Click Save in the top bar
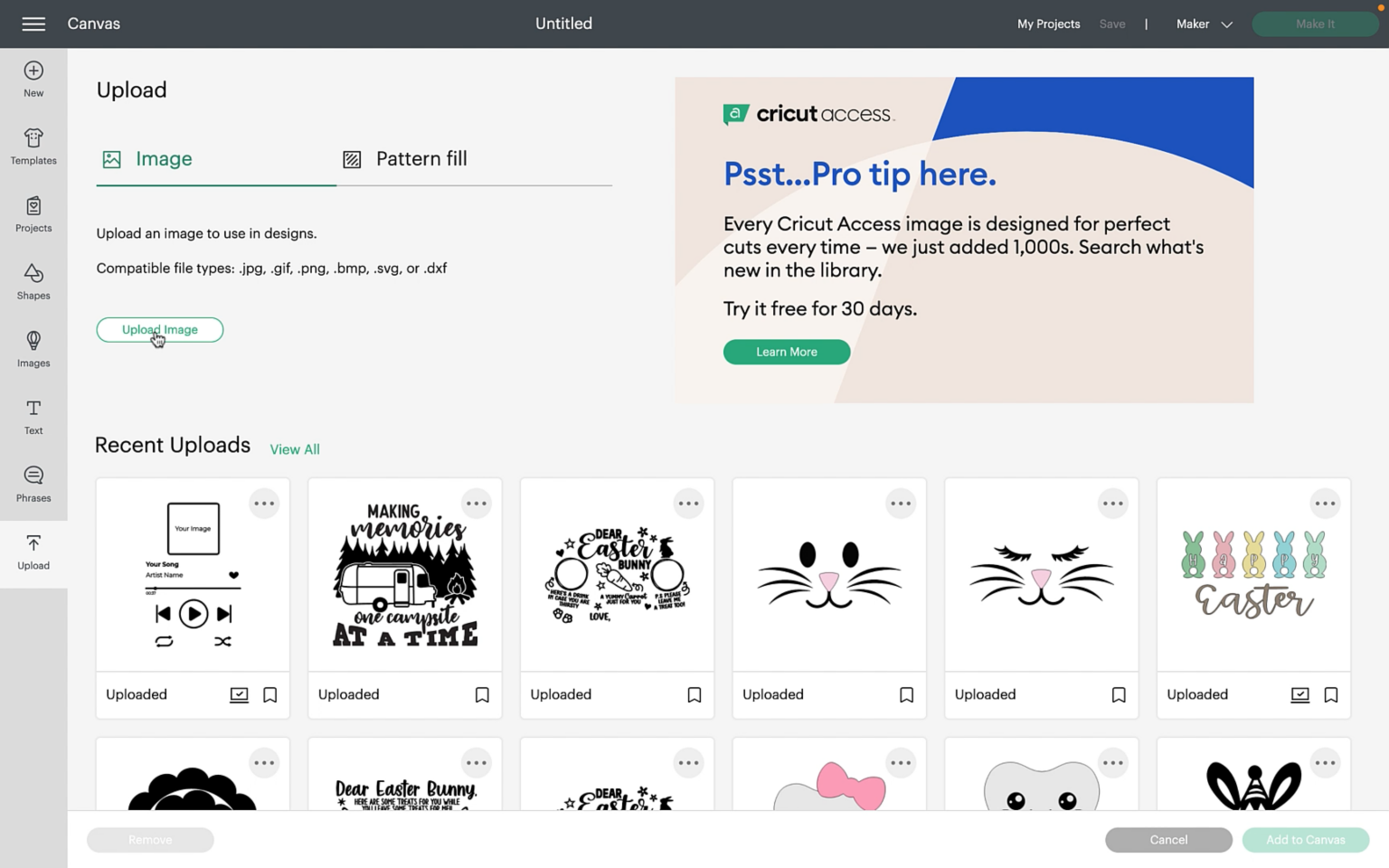Image resolution: width=1389 pixels, height=868 pixels. tap(1112, 24)
